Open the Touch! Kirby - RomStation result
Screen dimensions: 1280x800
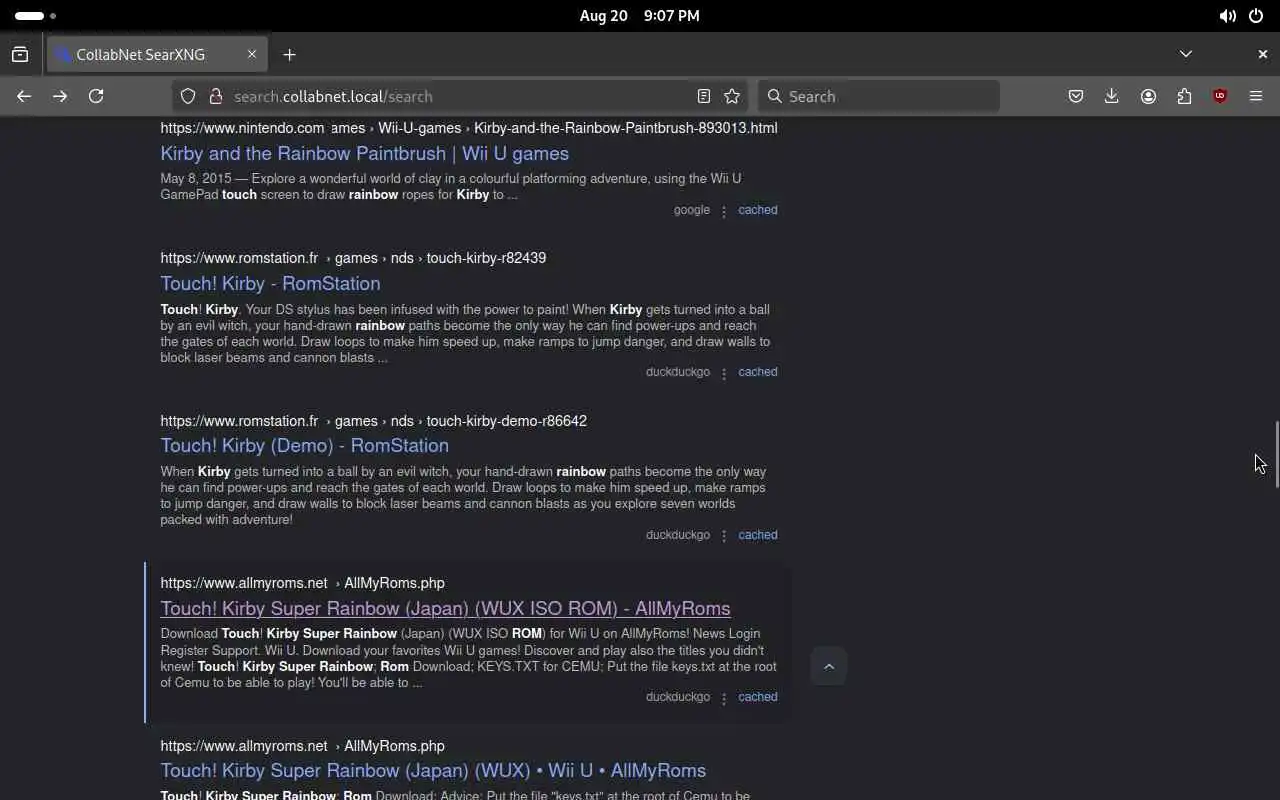(270, 283)
